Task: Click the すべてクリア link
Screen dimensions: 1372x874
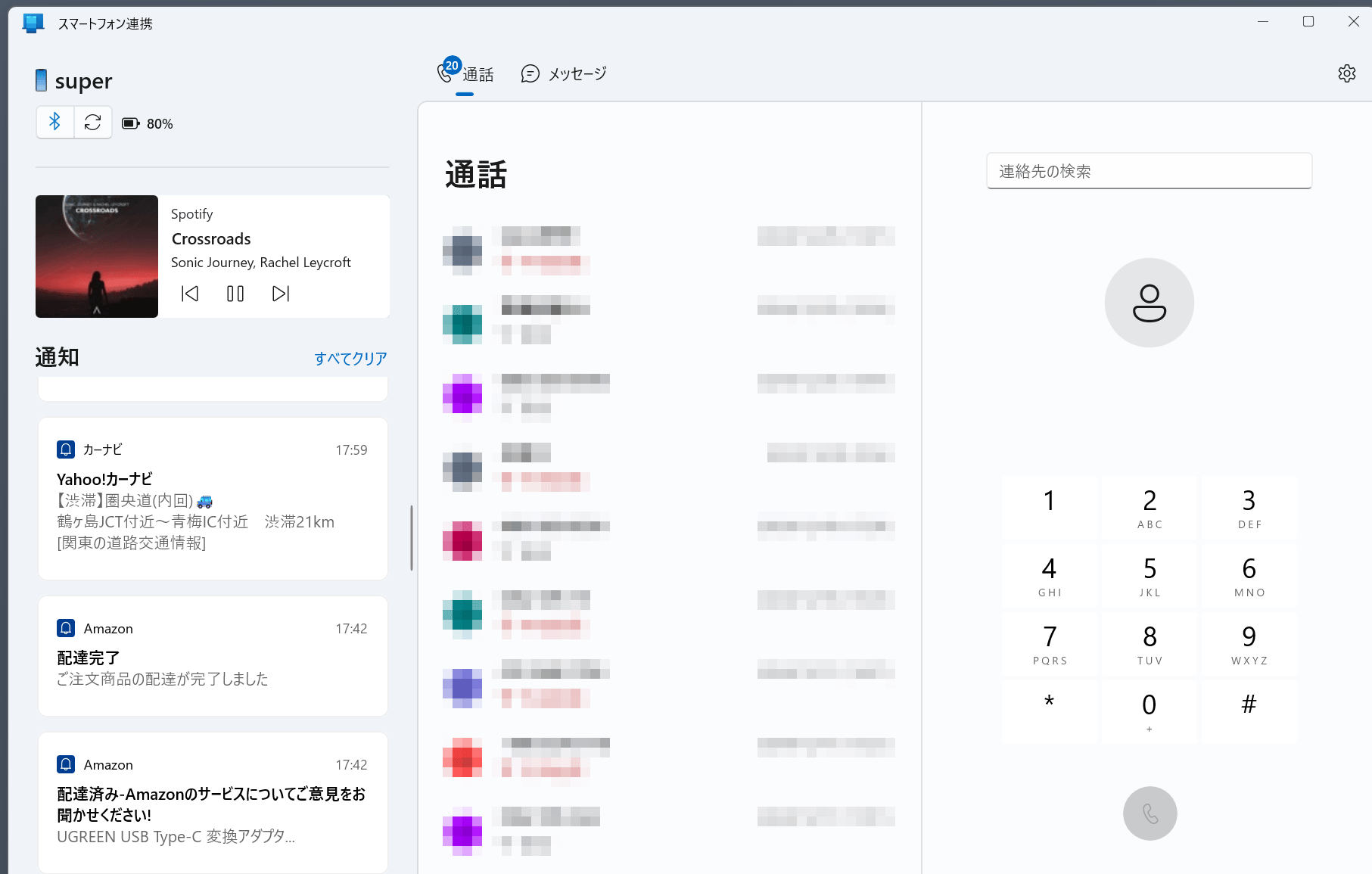Action: coord(350,359)
